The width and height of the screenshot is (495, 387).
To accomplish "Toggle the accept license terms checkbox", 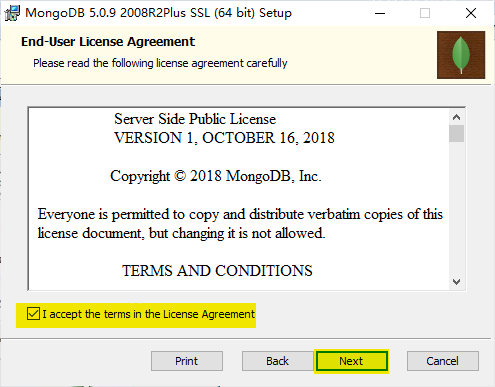I will click(33, 314).
